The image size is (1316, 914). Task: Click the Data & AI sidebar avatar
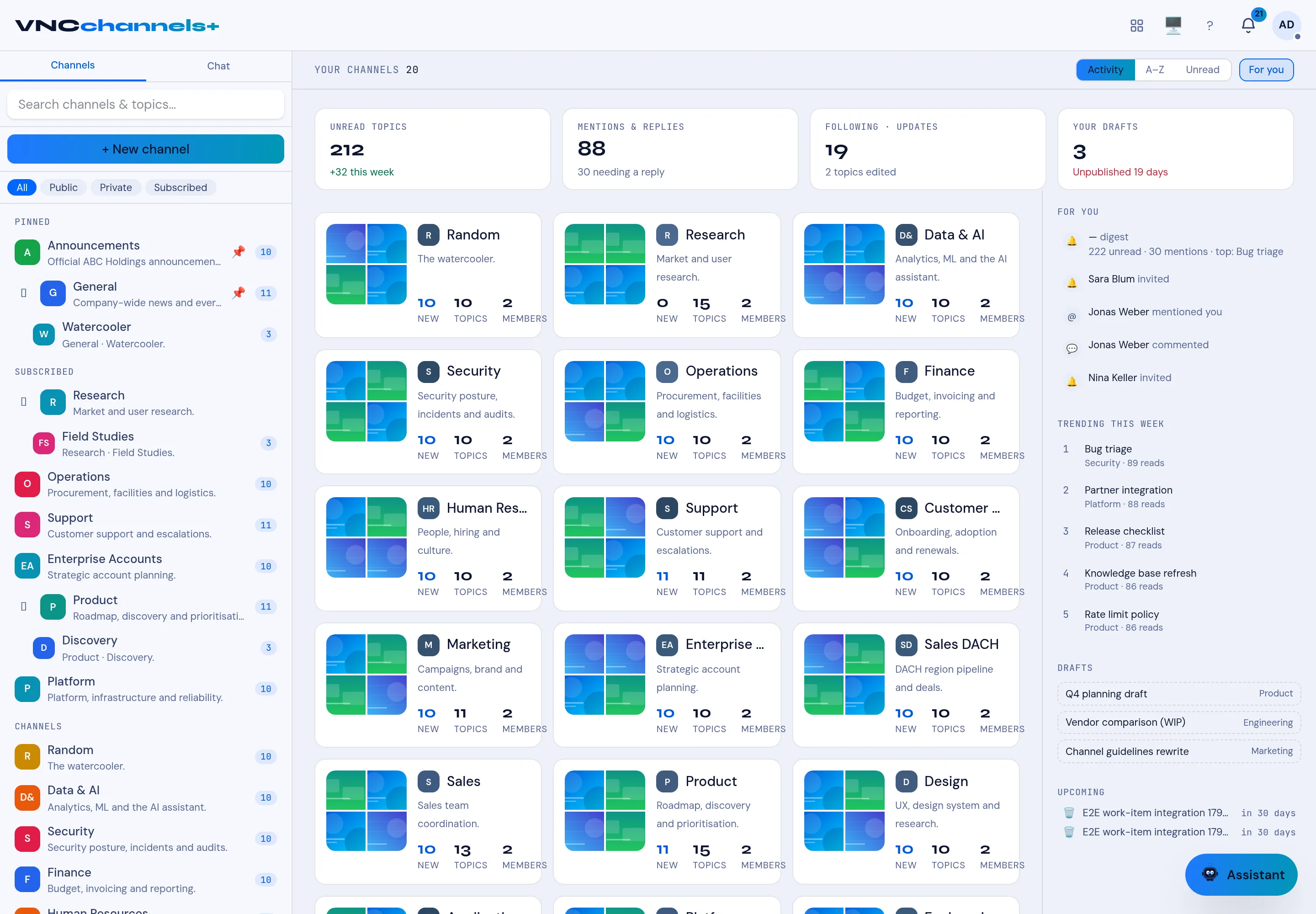point(27,797)
